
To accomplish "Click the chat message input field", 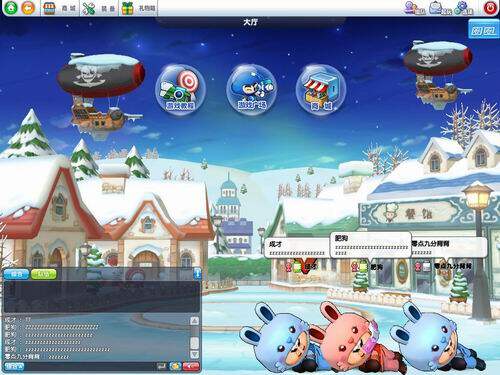I will click(89, 367).
